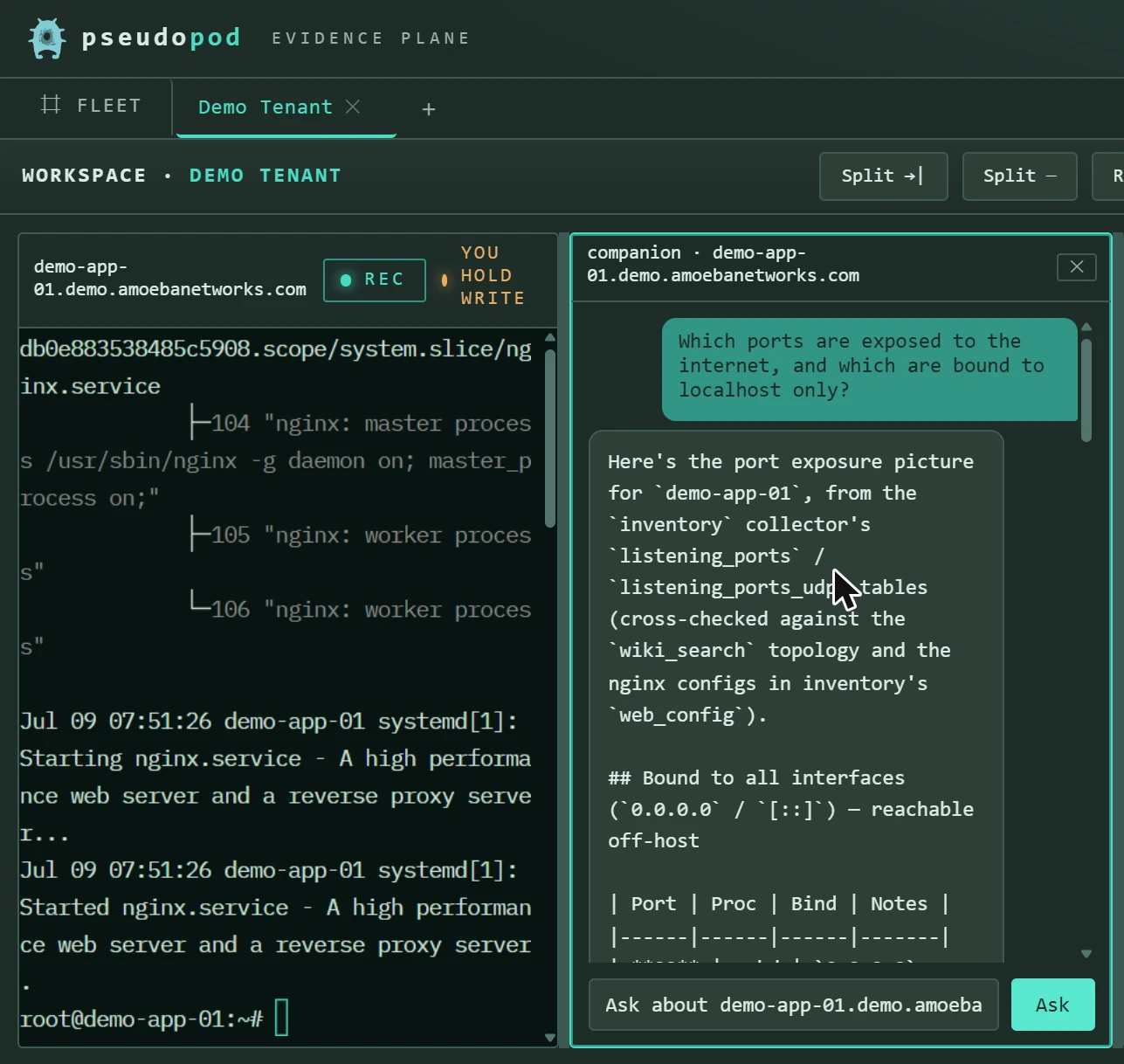
Task: Click the companion pane title text
Action: tap(723, 264)
